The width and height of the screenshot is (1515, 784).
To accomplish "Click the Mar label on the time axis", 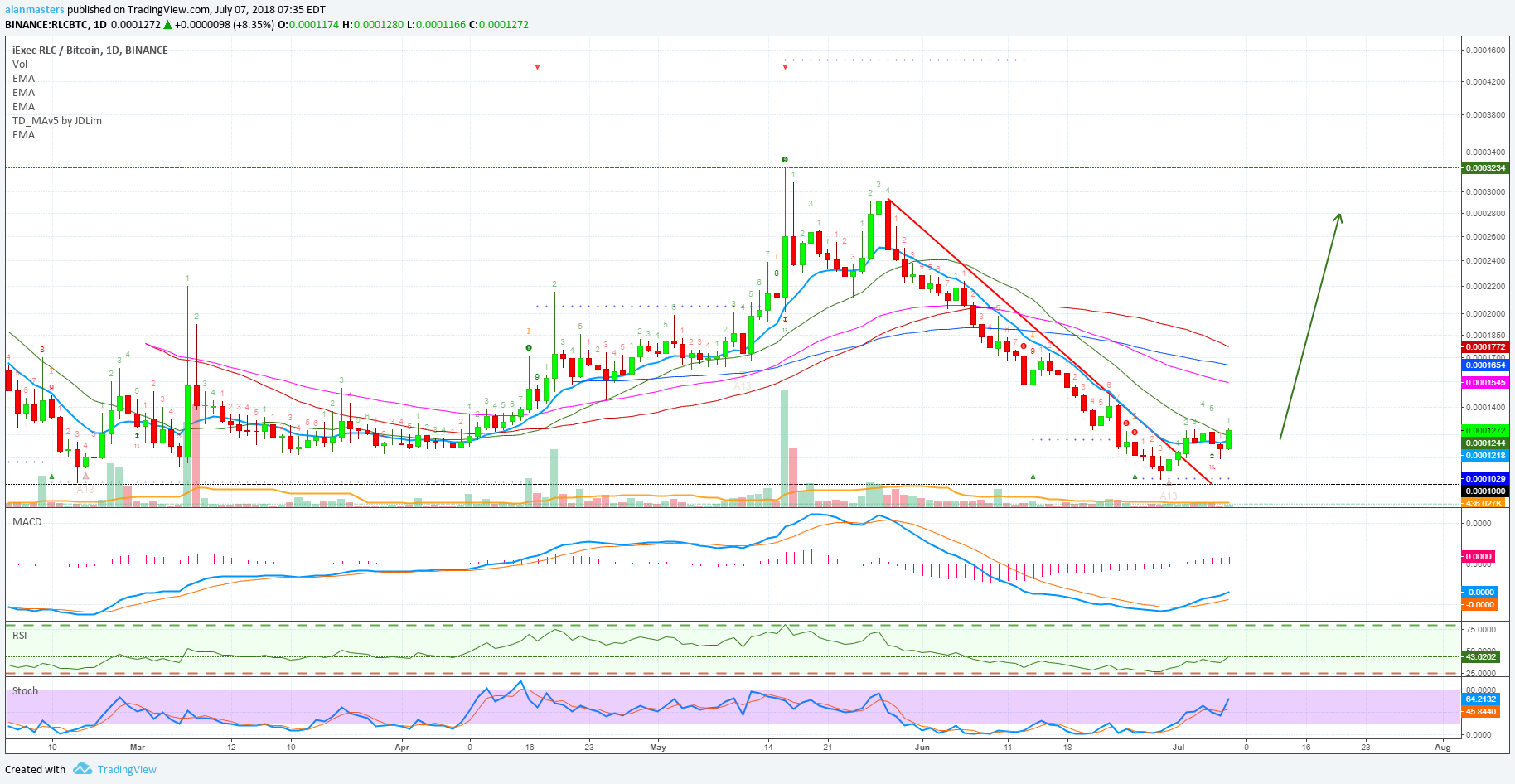I will click(x=138, y=748).
